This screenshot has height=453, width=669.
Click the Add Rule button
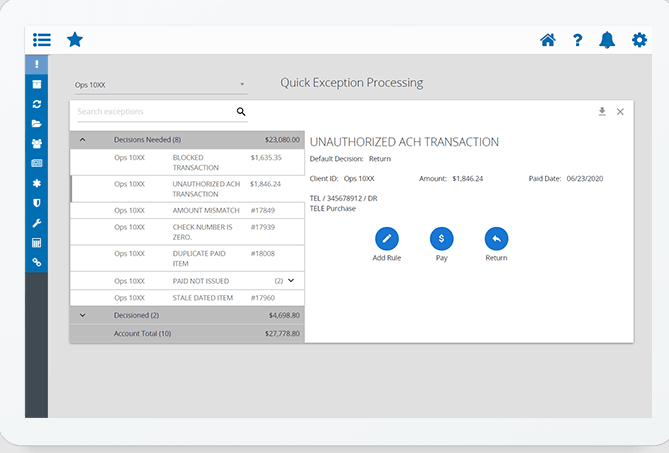click(x=386, y=239)
